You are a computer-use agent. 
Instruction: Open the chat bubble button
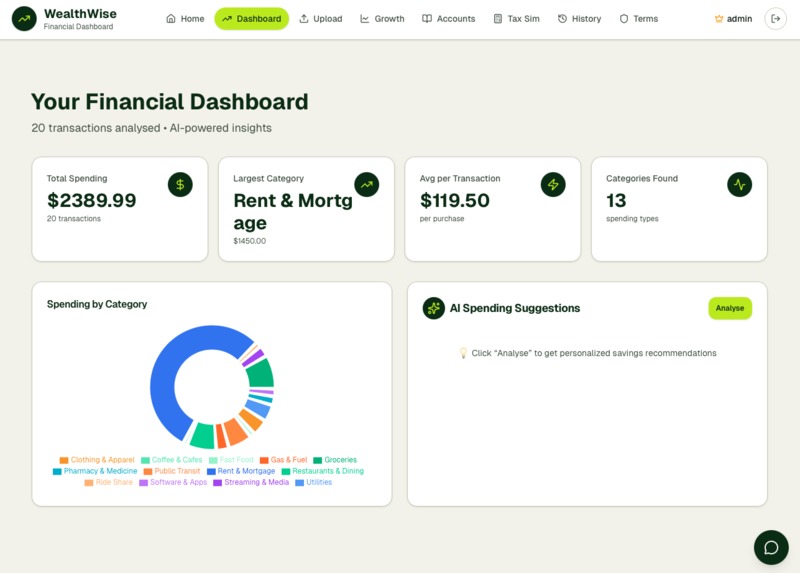tap(771, 547)
